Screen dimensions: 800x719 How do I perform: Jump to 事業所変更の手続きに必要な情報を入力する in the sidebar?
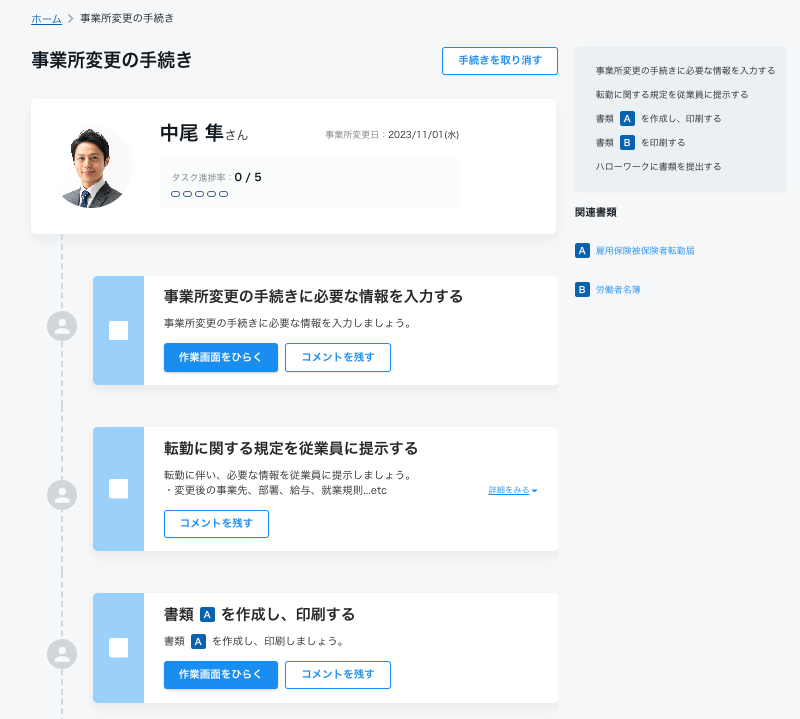[685, 70]
